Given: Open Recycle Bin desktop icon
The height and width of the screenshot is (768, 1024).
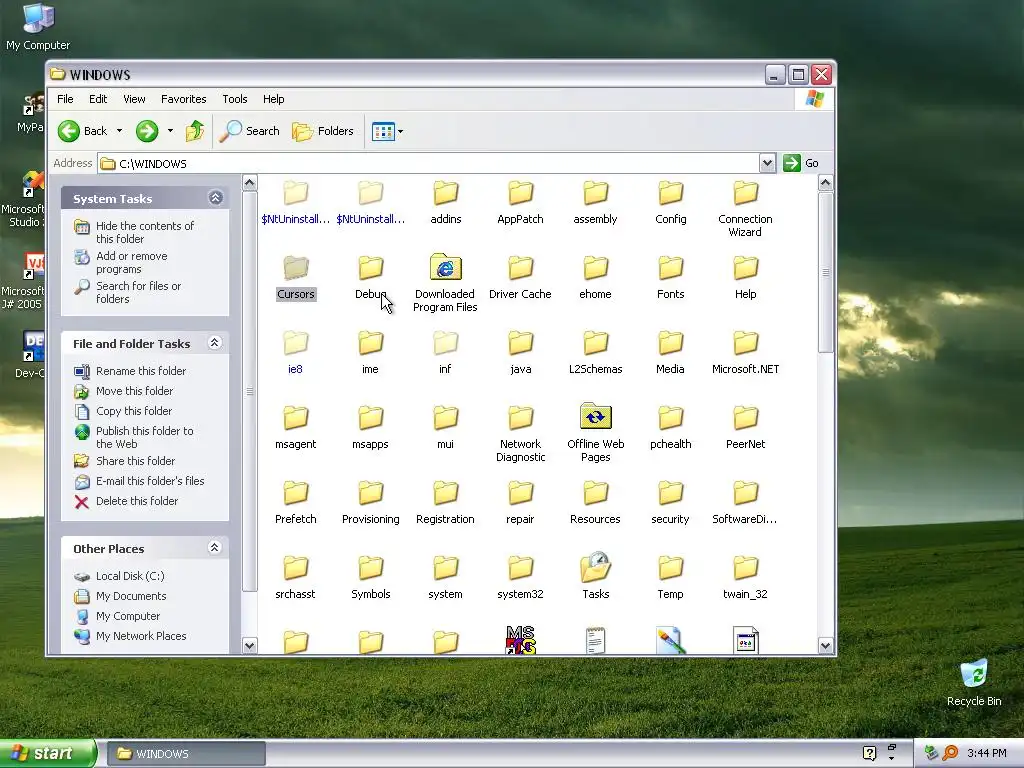Looking at the screenshot, I should click(x=974, y=682).
